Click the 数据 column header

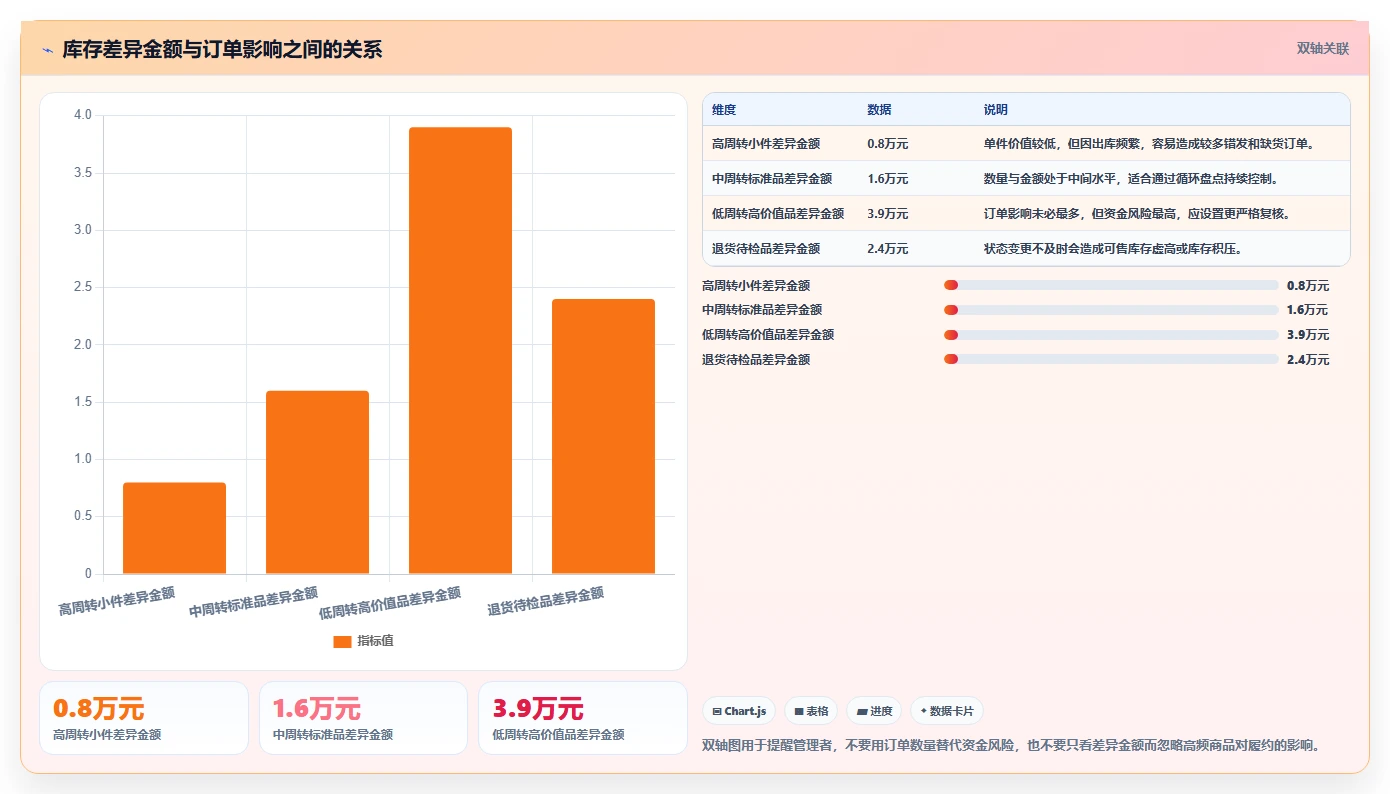tap(879, 110)
